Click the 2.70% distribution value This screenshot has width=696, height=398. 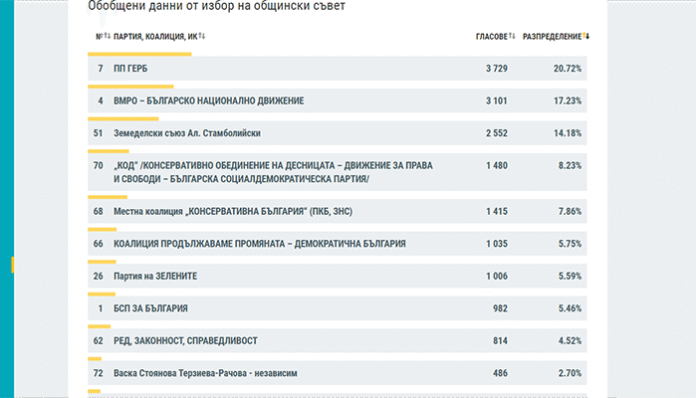(x=570, y=373)
